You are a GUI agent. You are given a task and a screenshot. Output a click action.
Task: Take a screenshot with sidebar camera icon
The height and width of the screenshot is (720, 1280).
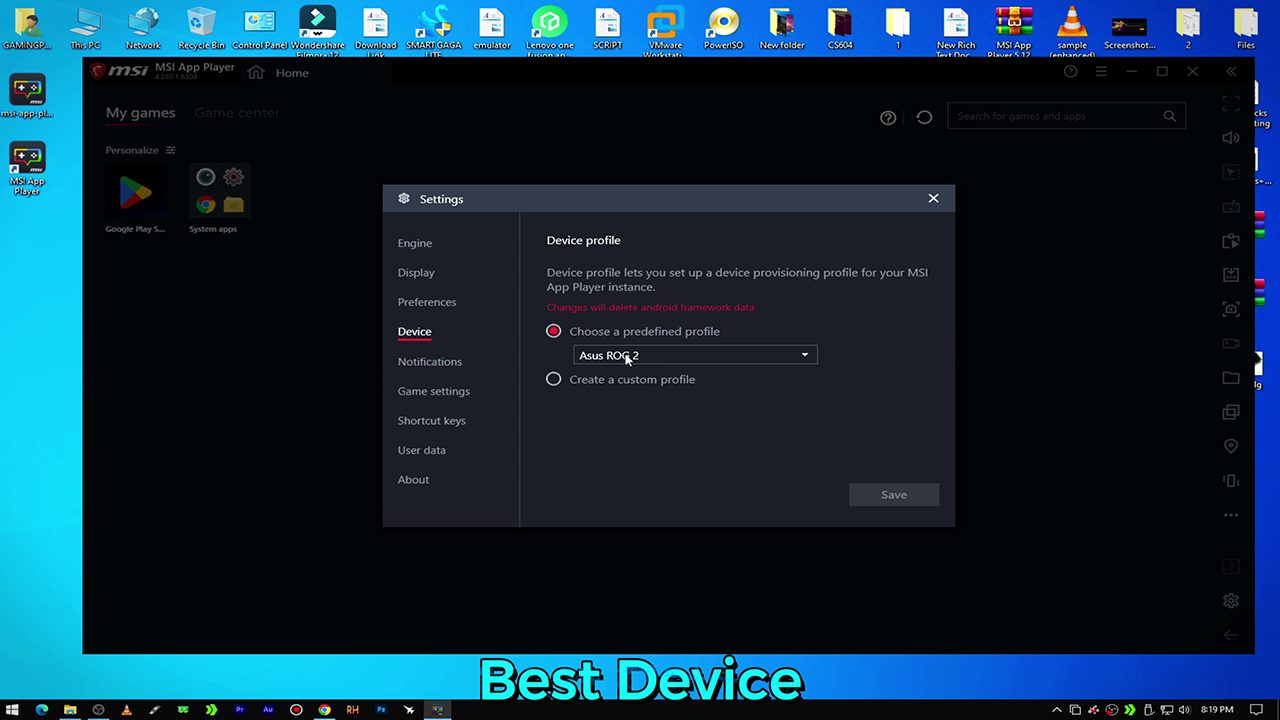tap(1231, 309)
